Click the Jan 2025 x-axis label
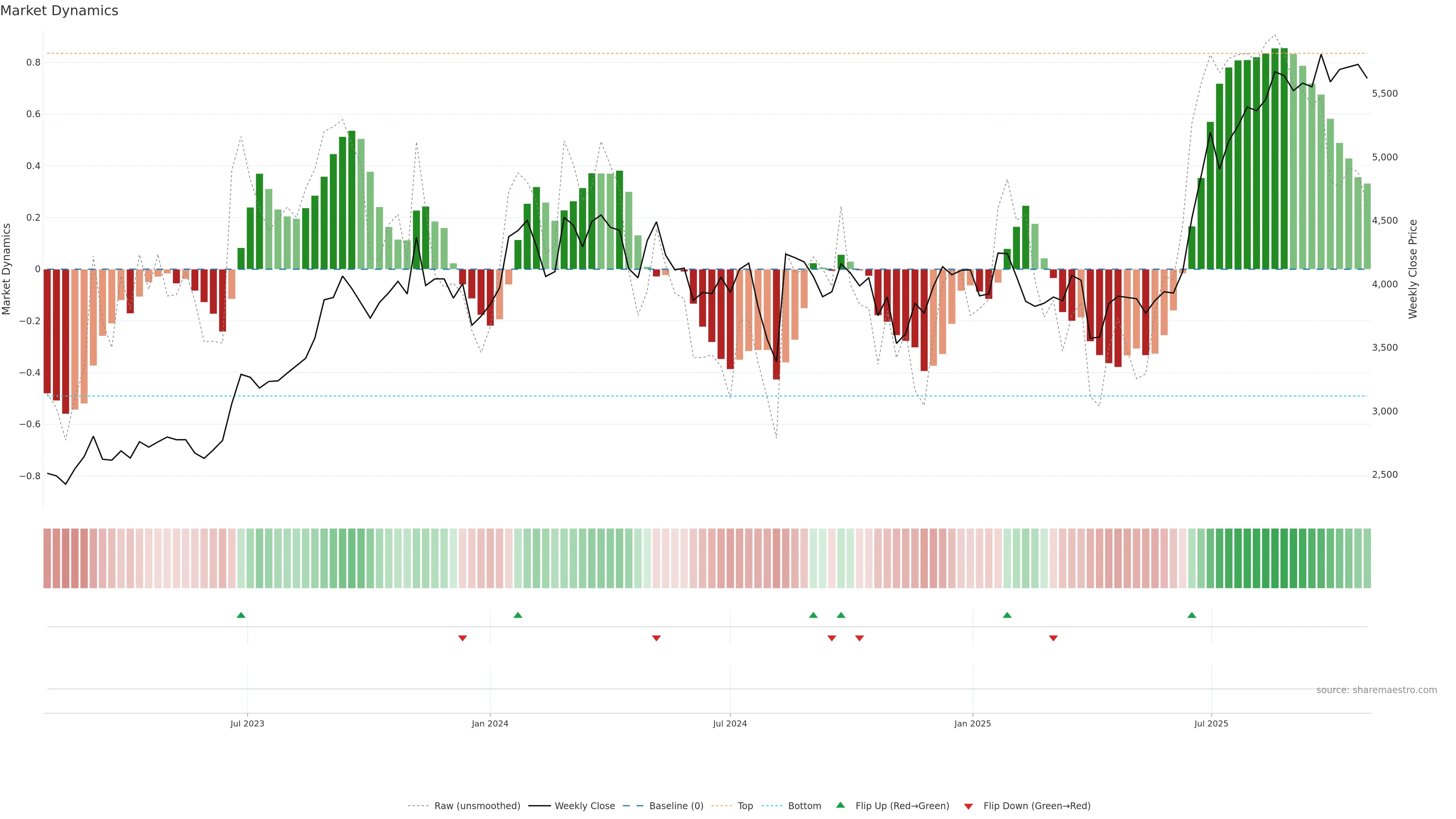The height and width of the screenshot is (819, 1456). 972,723
